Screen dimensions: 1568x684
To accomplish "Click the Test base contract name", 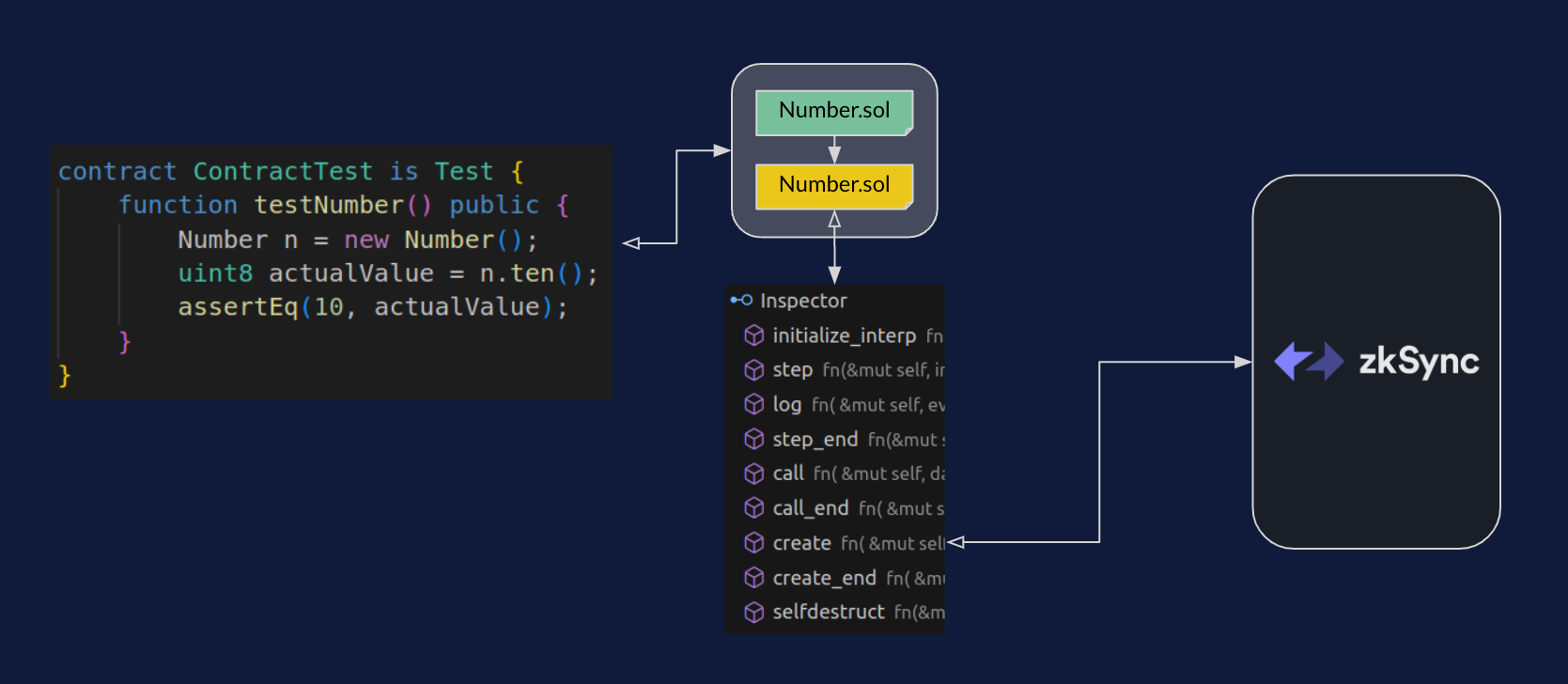I will [x=463, y=172].
